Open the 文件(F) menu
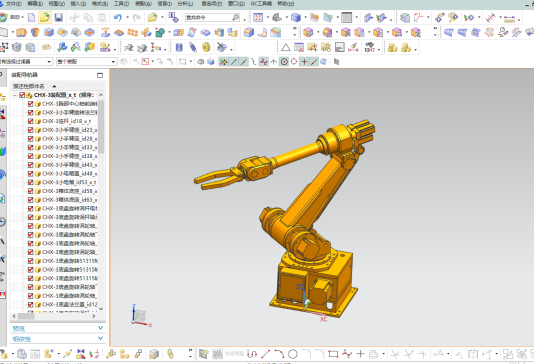This screenshot has width=534, height=364. 14,4
